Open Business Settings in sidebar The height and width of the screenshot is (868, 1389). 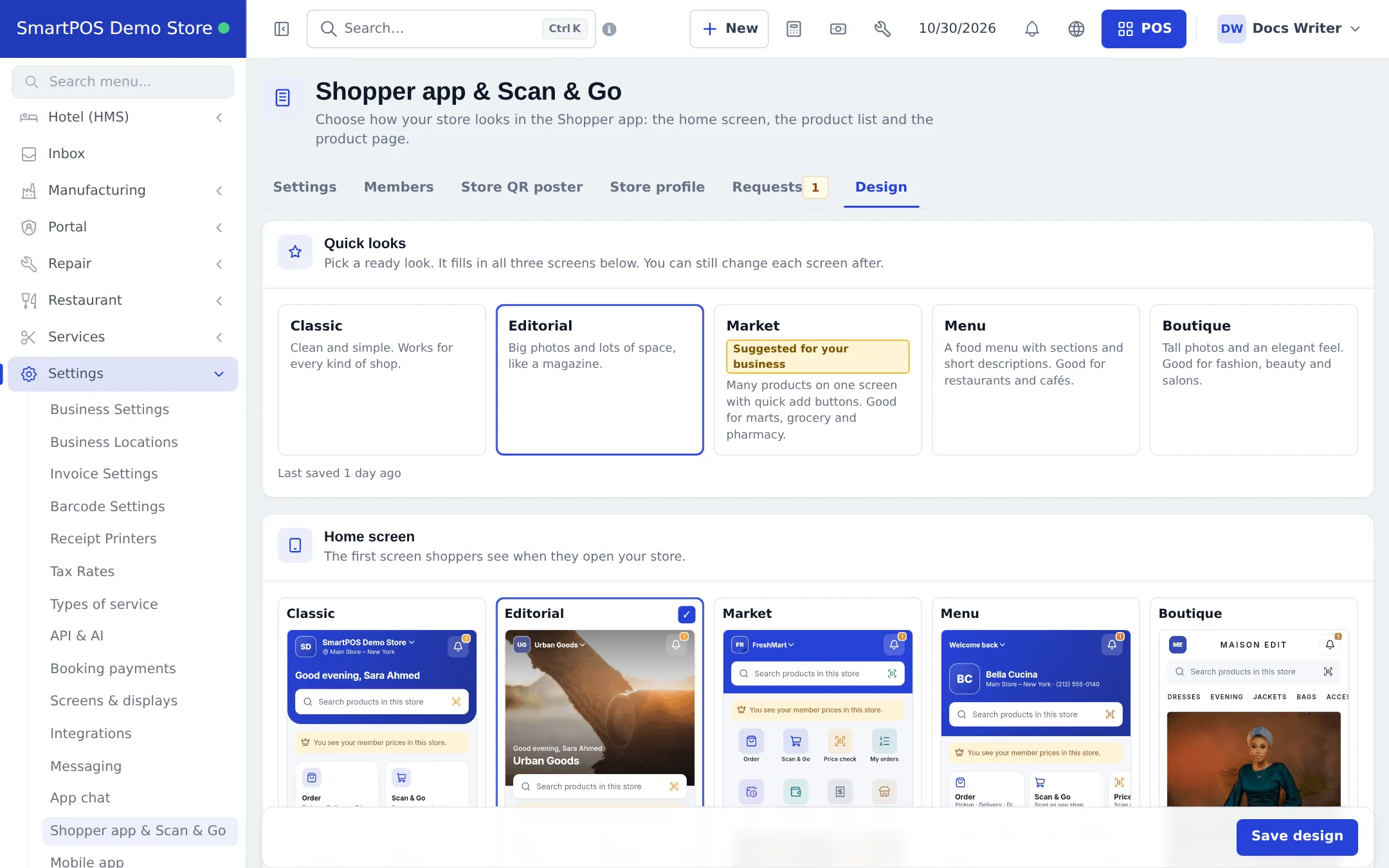pos(109,410)
